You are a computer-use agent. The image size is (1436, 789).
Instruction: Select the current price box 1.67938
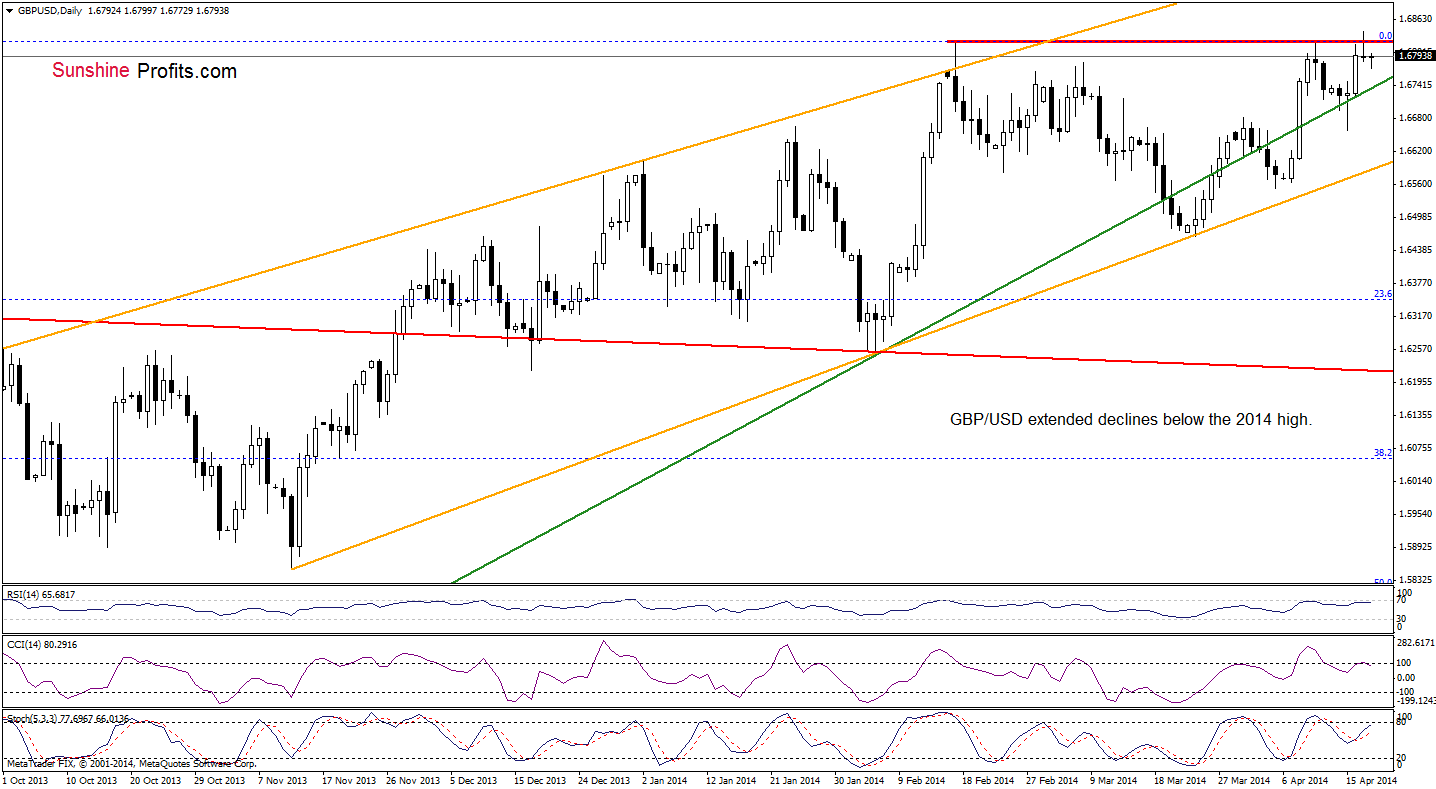(x=1416, y=56)
